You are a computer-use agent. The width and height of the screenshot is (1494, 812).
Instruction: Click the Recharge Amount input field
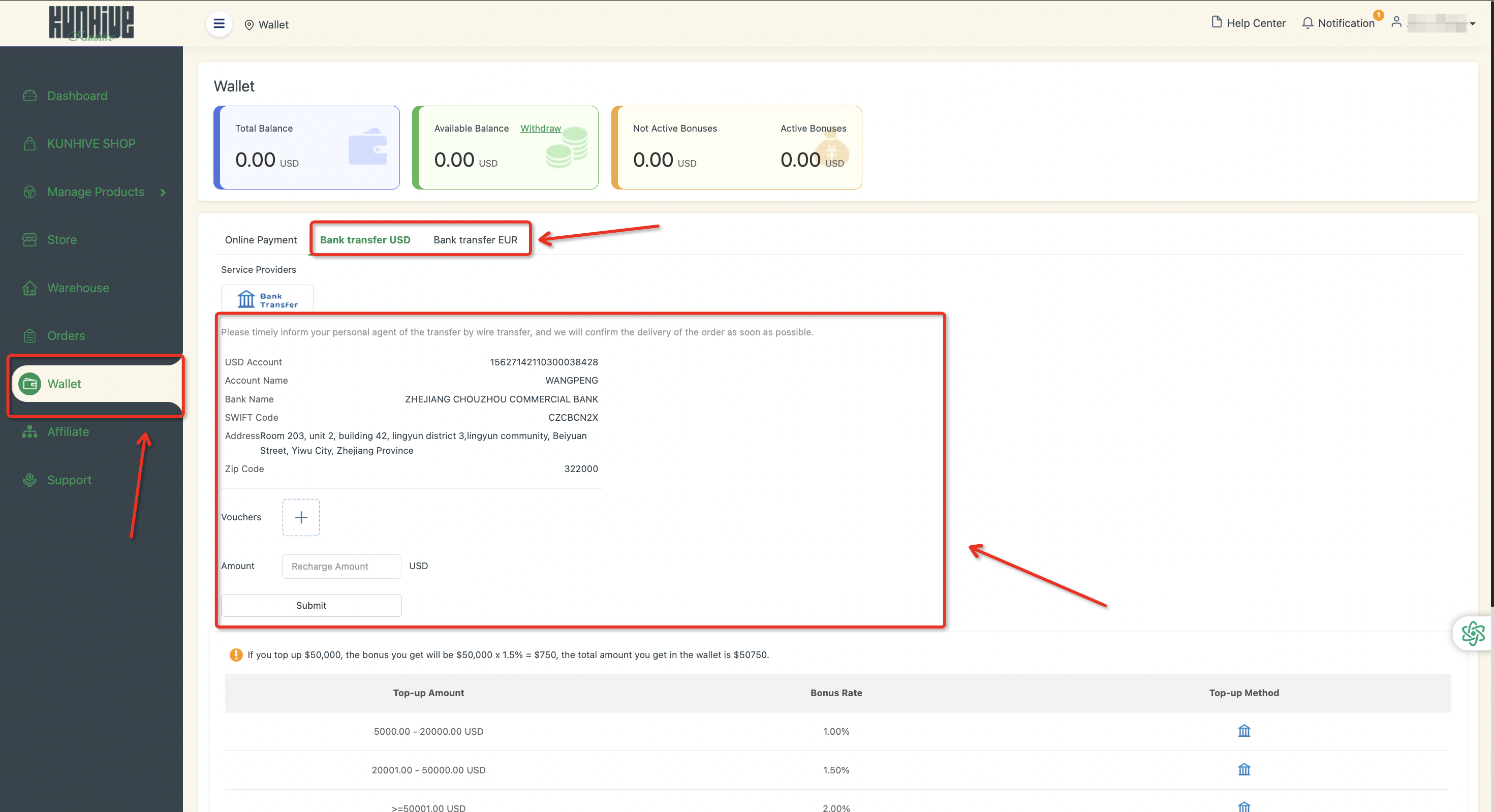[x=341, y=566]
